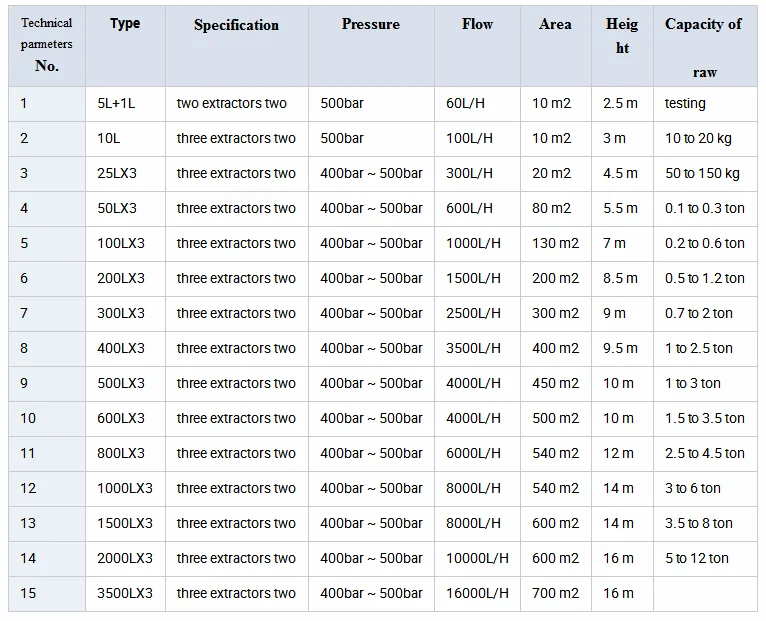Click the "Area" column header

pos(555,24)
